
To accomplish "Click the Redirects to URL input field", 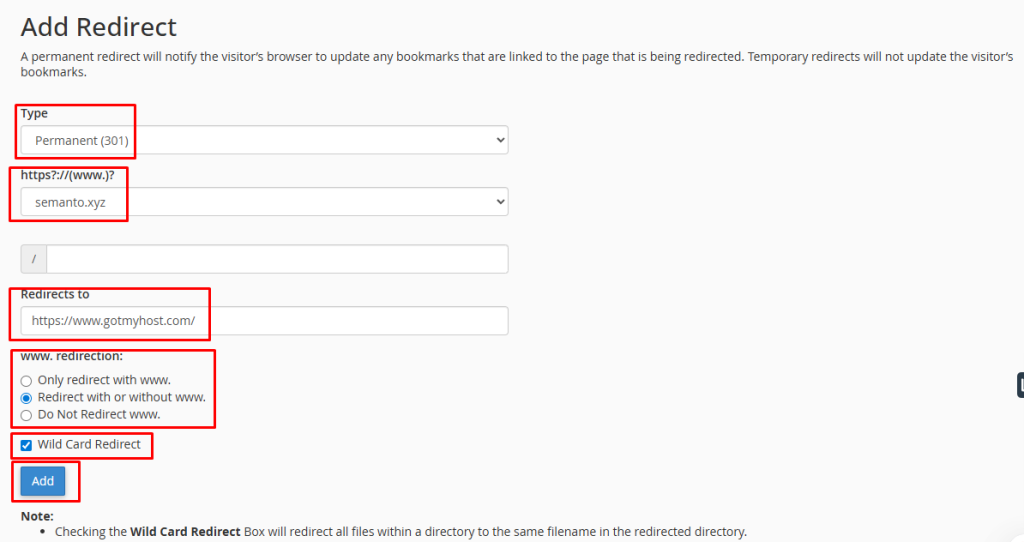I will (x=264, y=321).
